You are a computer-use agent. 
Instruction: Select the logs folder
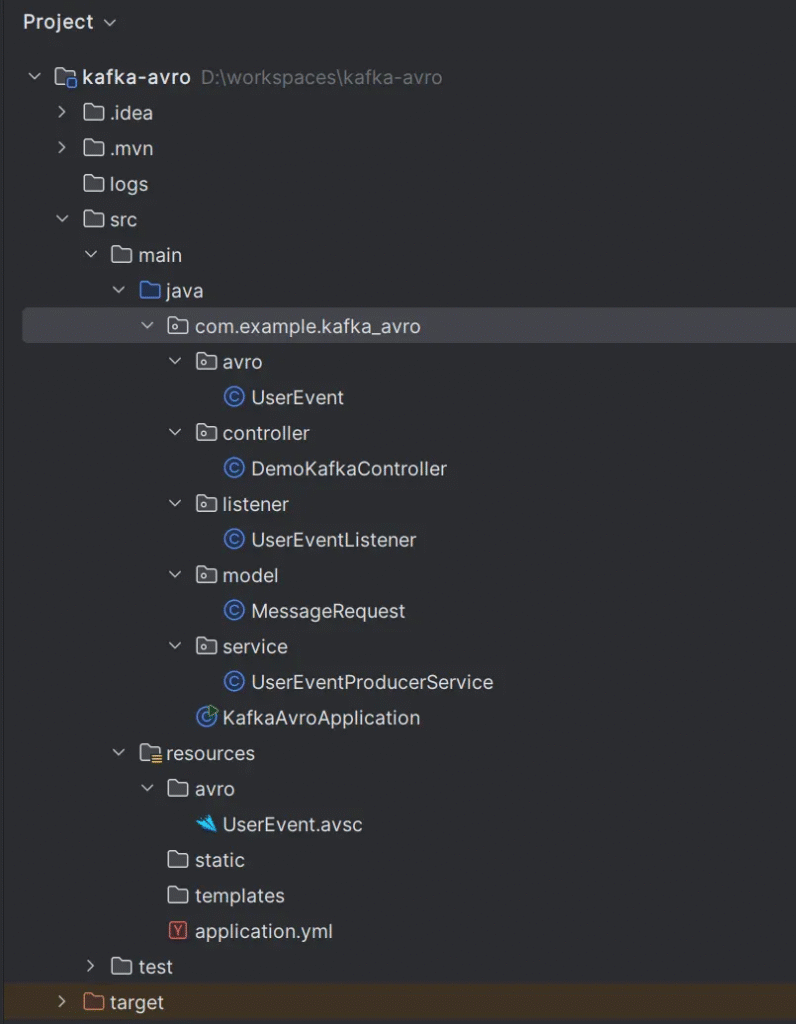coord(128,184)
